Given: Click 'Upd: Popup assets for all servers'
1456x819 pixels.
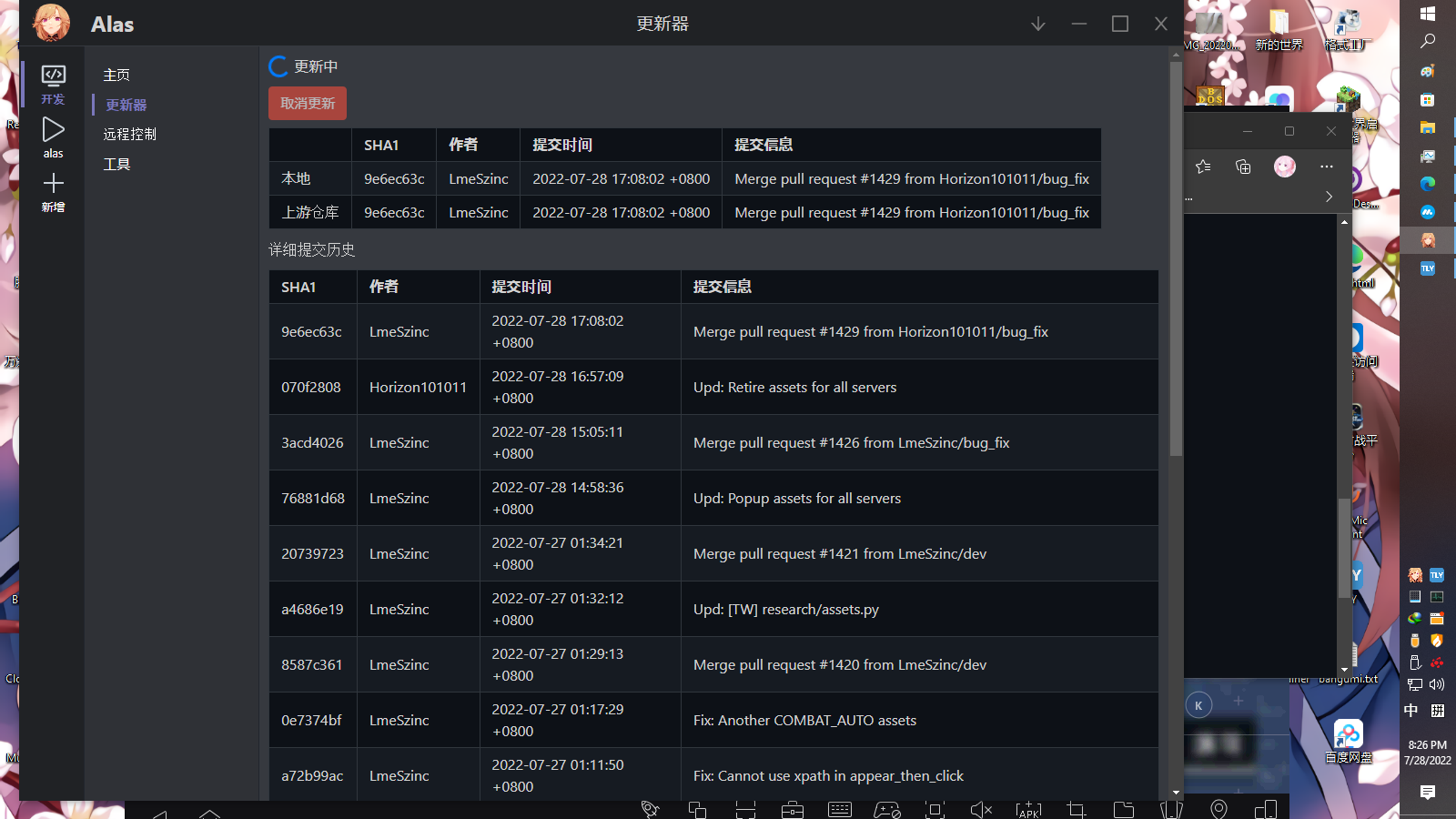Looking at the screenshot, I should tap(797, 498).
